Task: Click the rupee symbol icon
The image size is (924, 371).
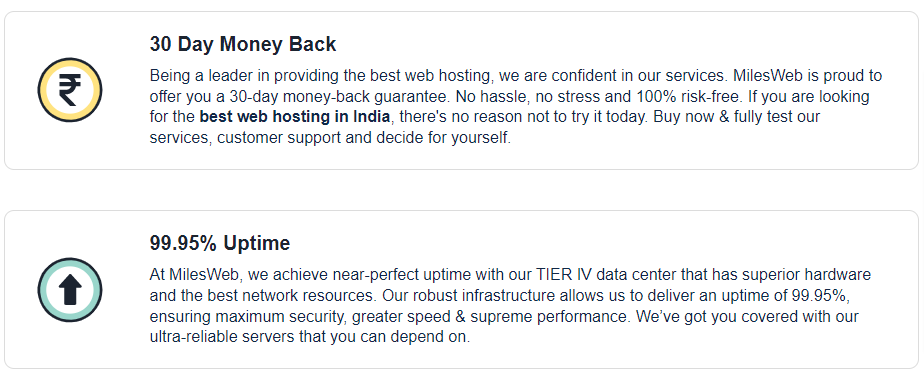Action: point(70,90)
